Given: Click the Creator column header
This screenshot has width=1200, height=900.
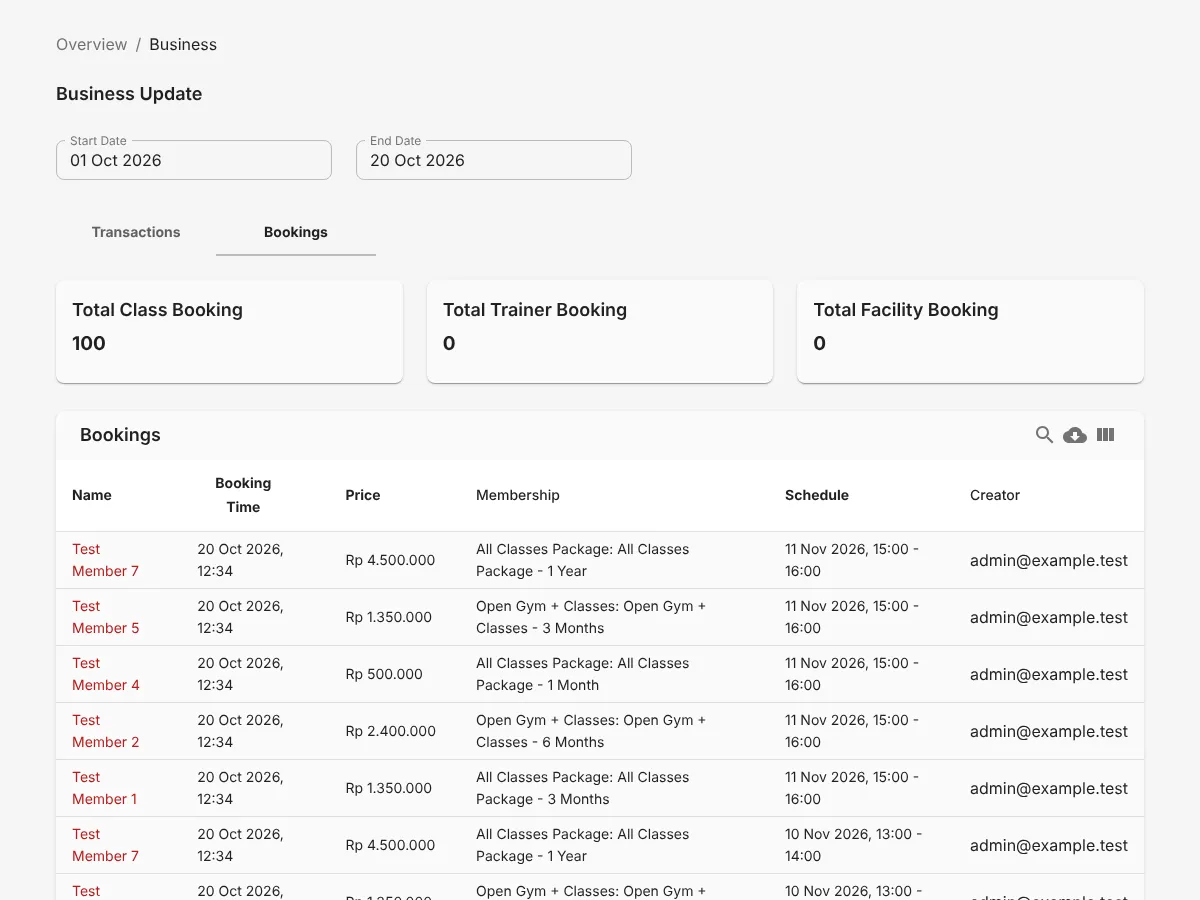Looking at the screenshot, I should 995,495.
